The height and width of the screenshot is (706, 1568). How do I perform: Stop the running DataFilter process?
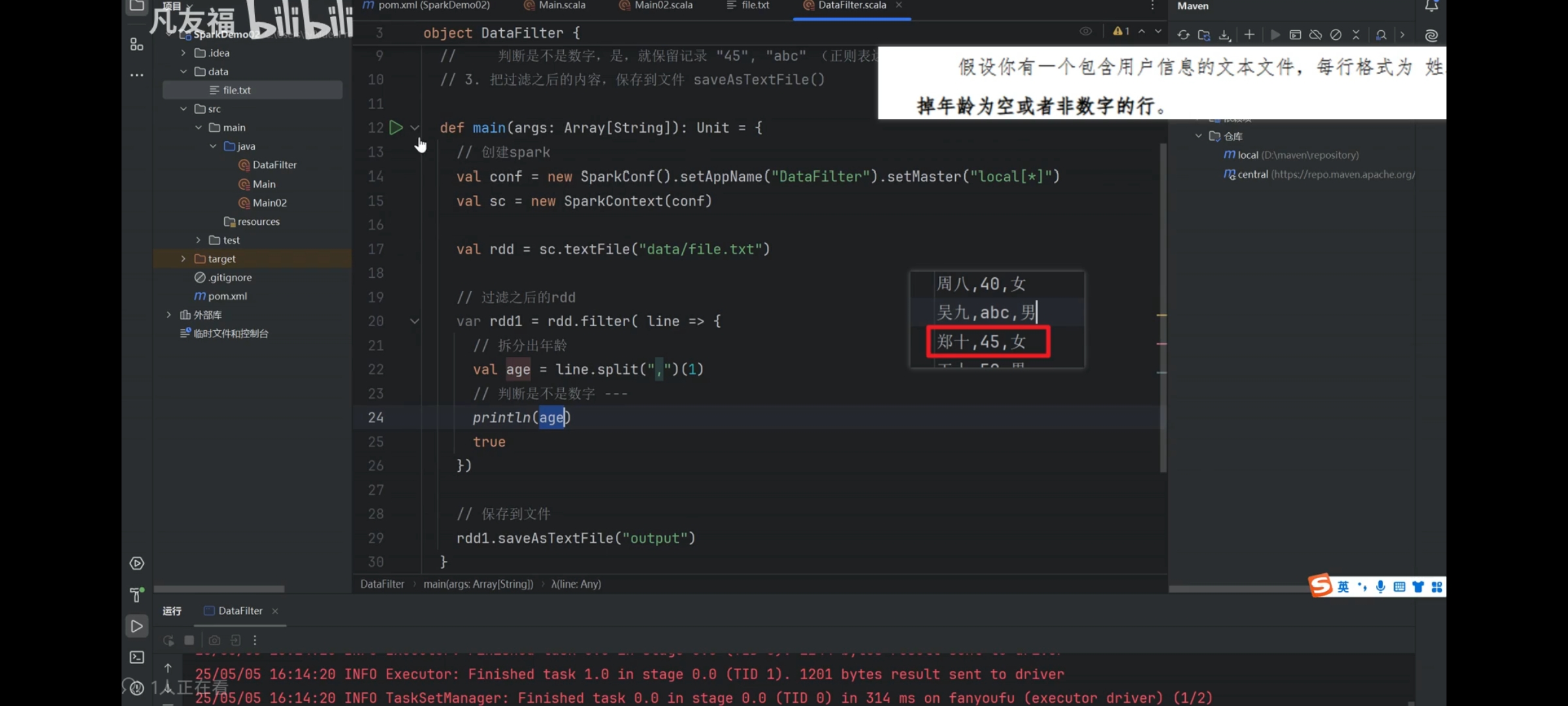[x=189, y=640]
